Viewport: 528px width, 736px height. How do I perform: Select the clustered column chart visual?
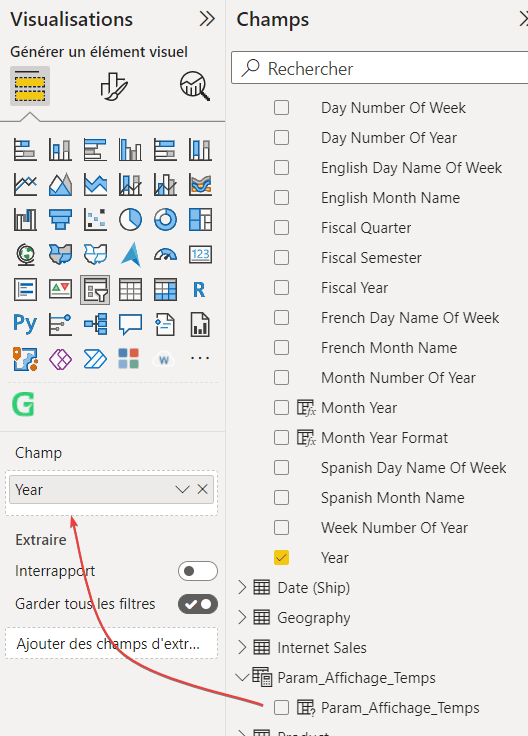(130, 150)
